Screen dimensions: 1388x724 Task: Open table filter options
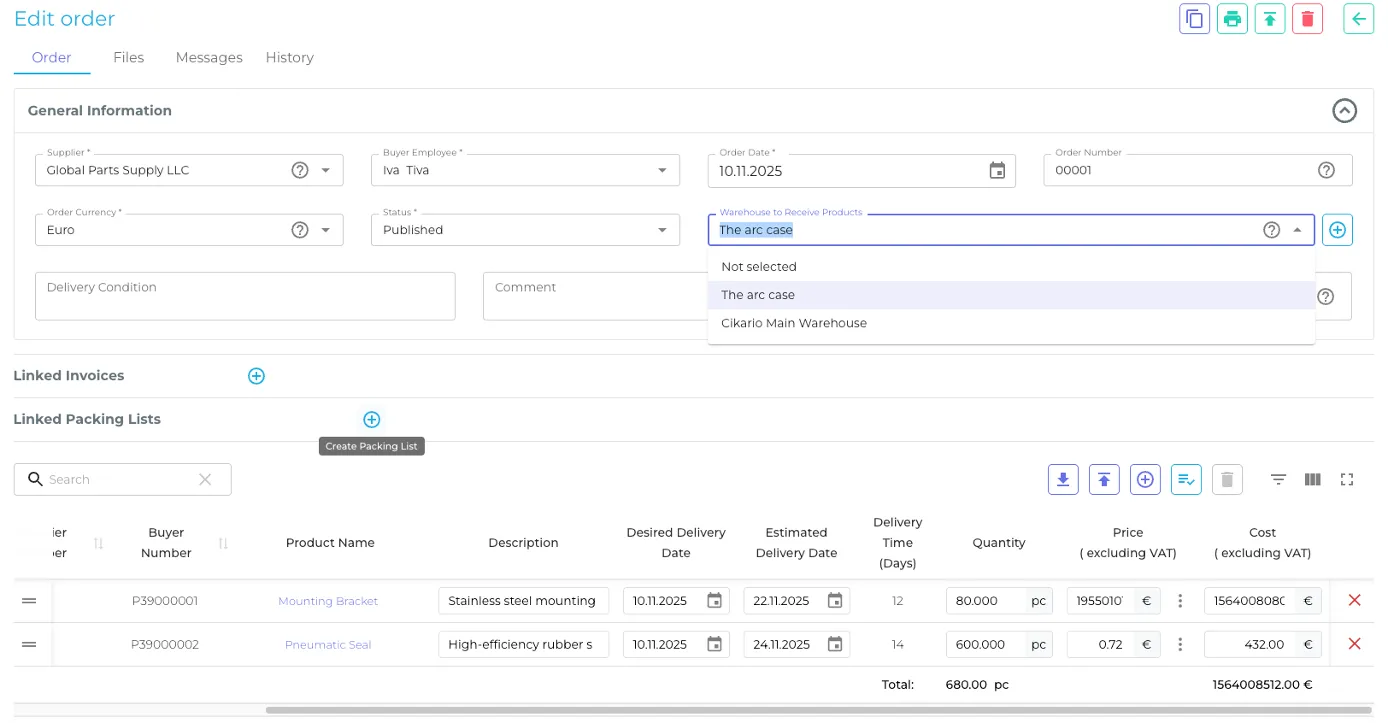[1278, 480]
